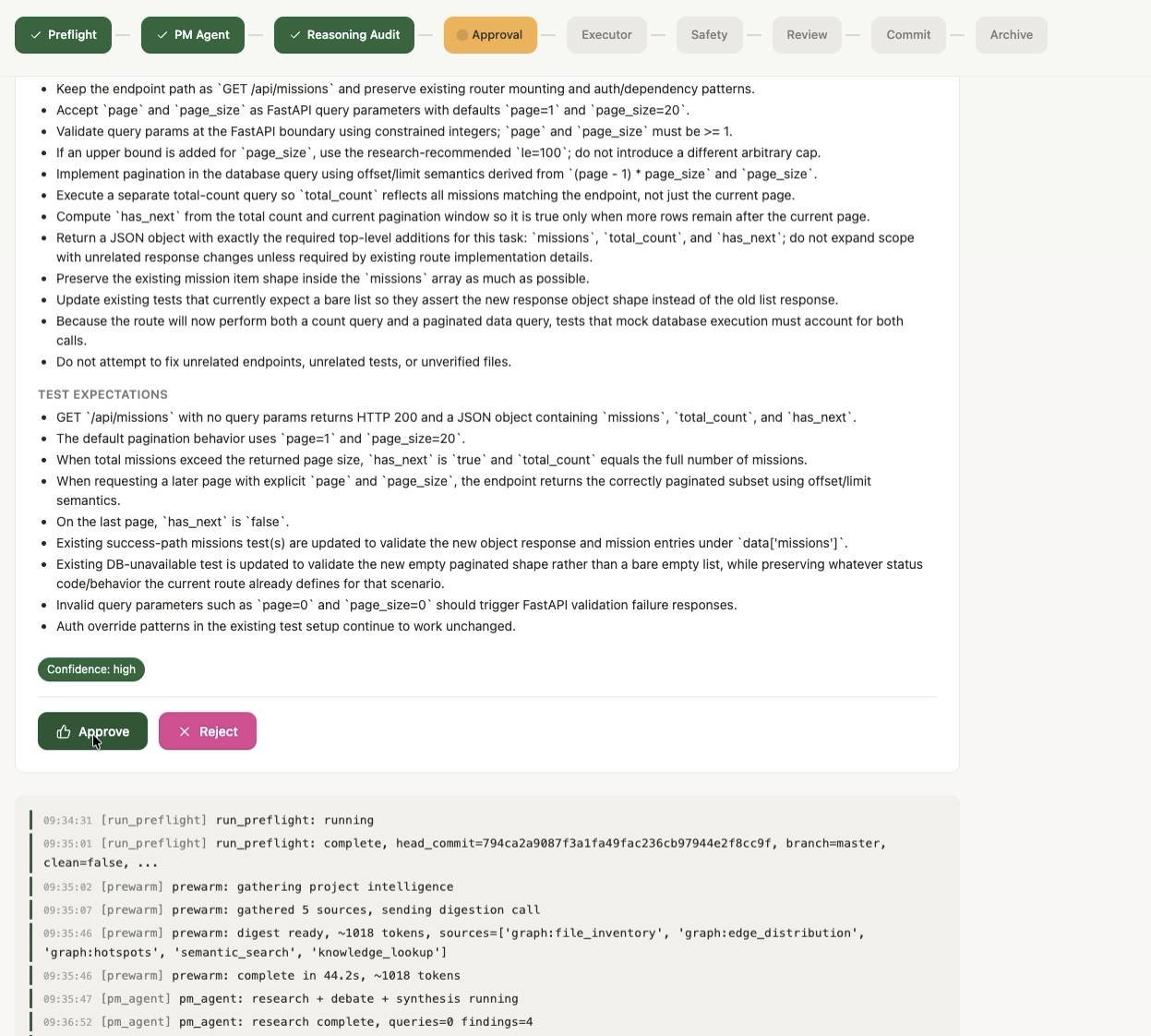Select the Executor stage pill

tap(606, 35)
